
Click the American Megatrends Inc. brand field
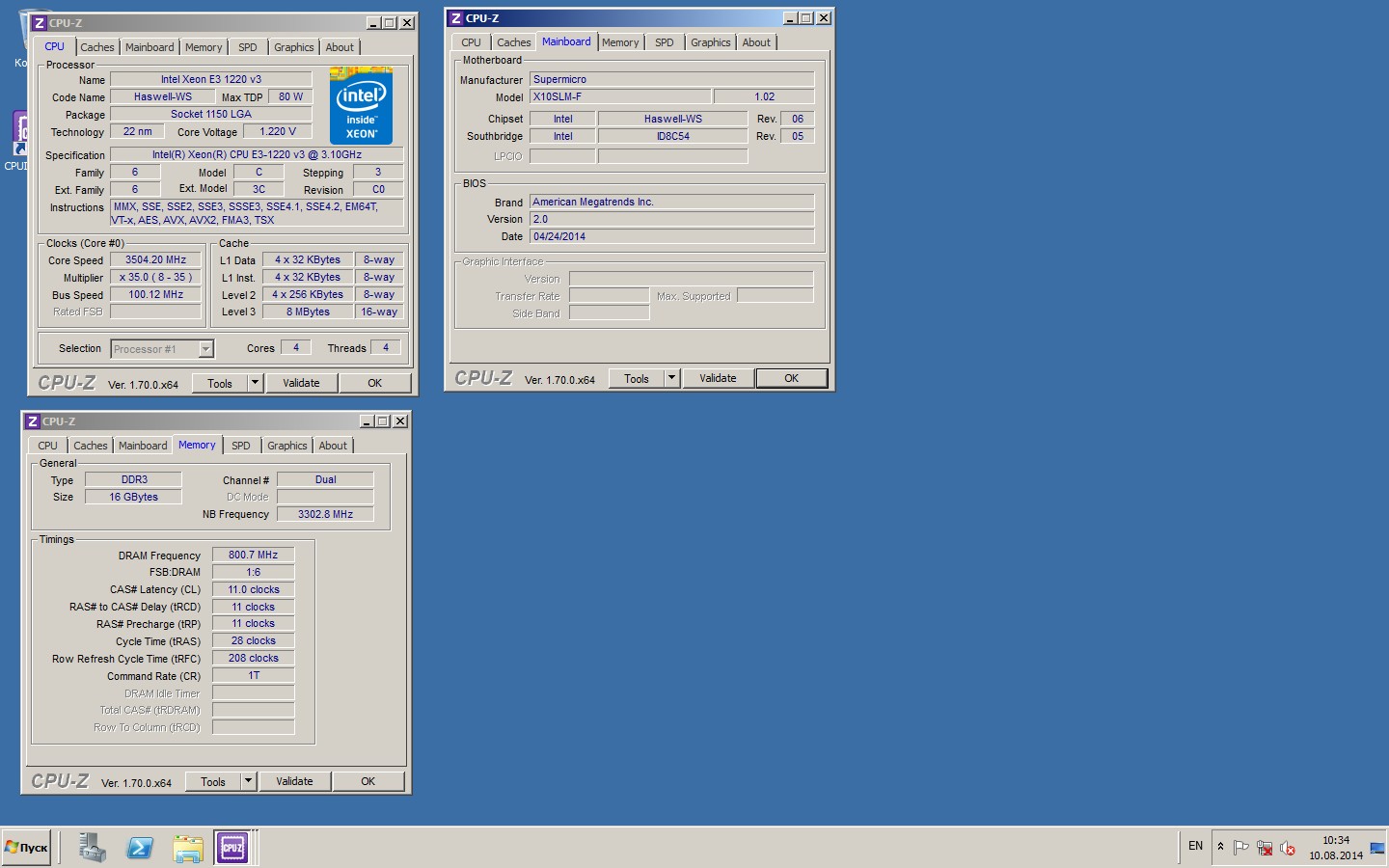click(x=672, y=203)
